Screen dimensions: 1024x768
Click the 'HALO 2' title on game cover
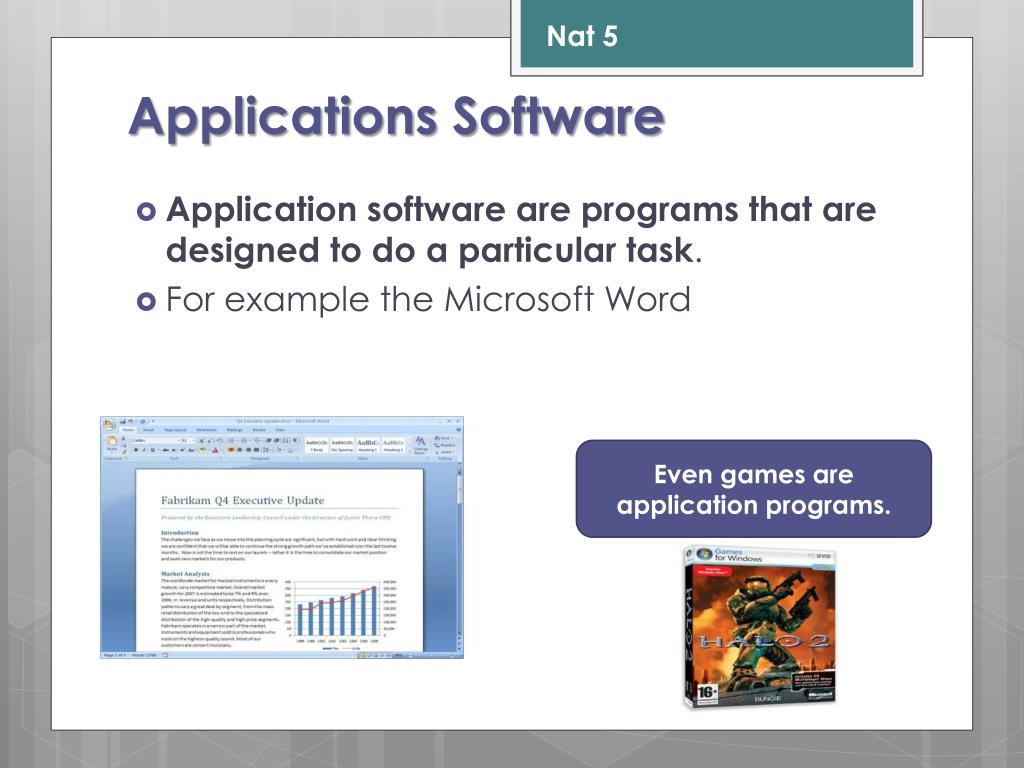(x=765, y=641)
